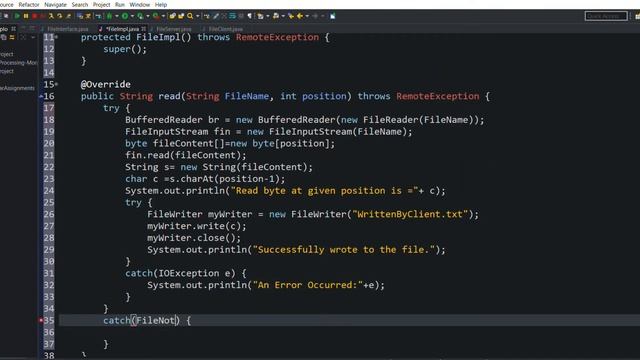Click the super(); call on line 12

tap(125, 49)
